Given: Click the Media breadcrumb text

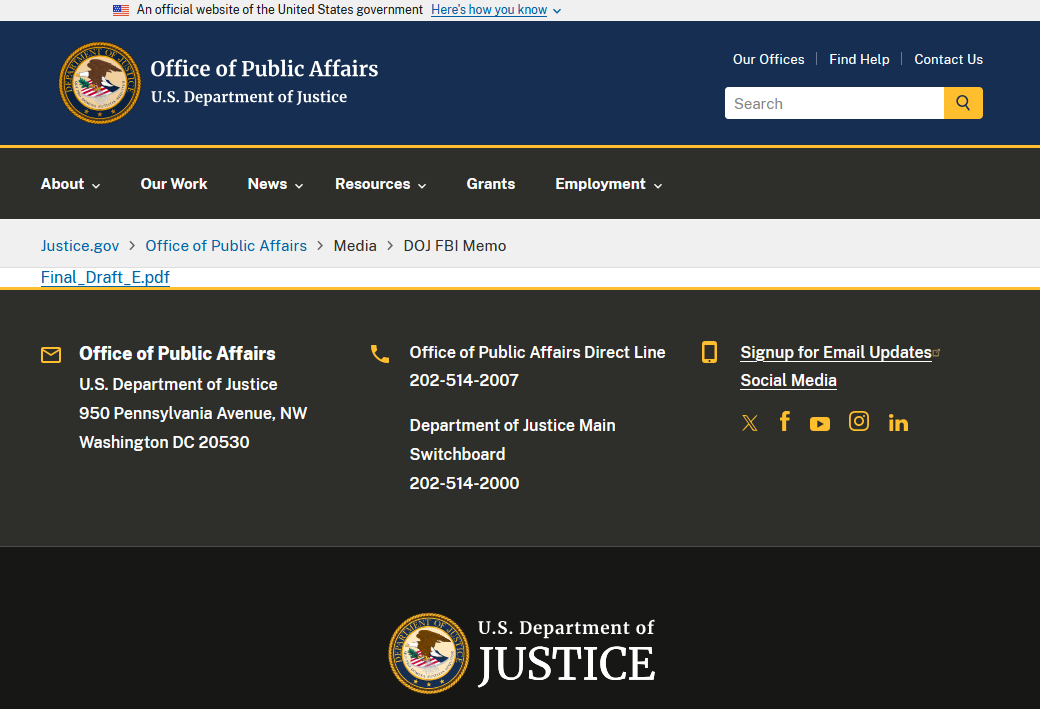Looking at the screenshot, I should 355,245.
